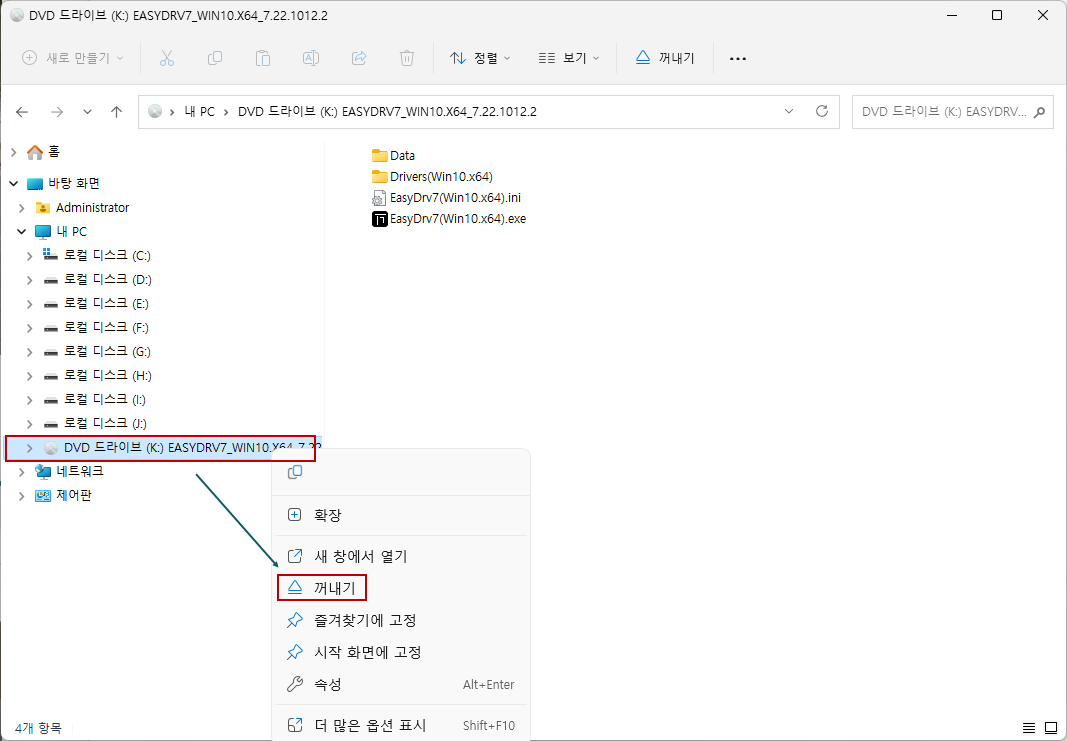The height and width of the screenshot is (741, 1067).
Task: Select 홈 in navigation pane
Action: (x=43, y=152)
